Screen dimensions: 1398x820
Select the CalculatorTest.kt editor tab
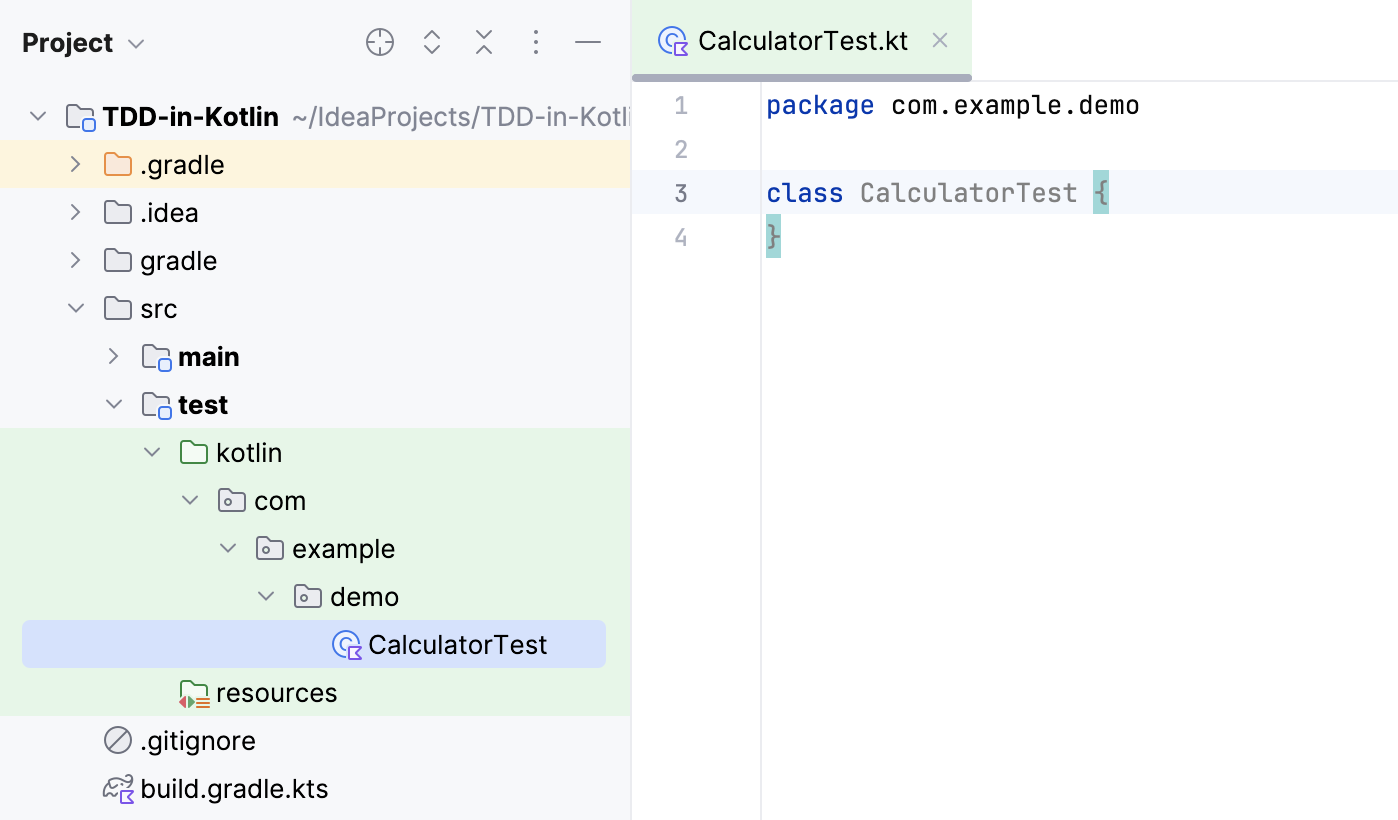(803, 40)
